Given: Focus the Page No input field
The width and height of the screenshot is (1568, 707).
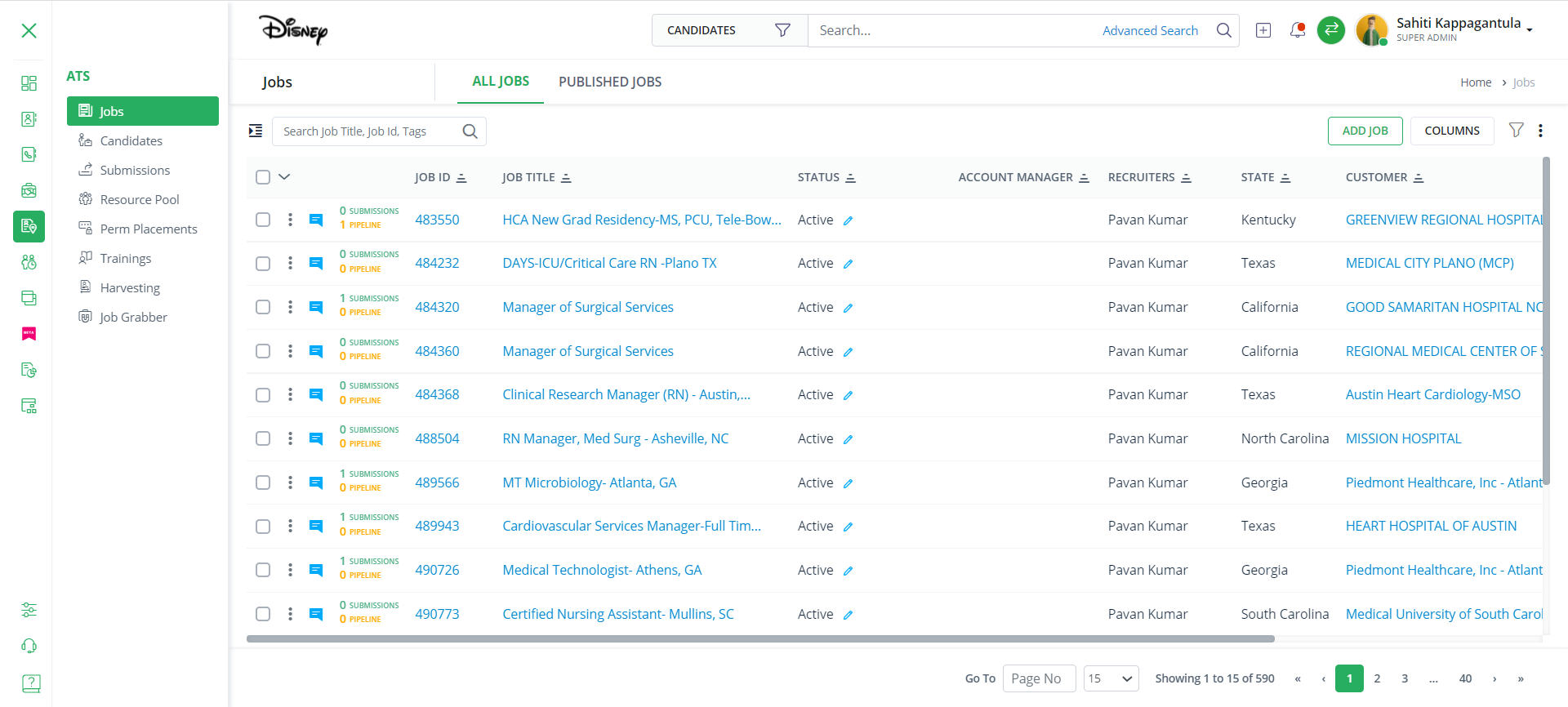Looking at the screenshot, I should [1039, 678].
